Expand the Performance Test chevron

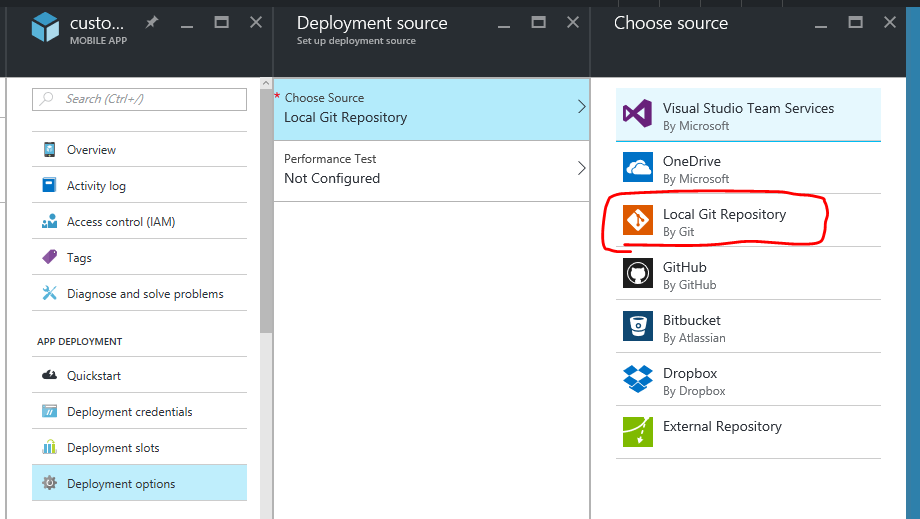click(581, 168)
